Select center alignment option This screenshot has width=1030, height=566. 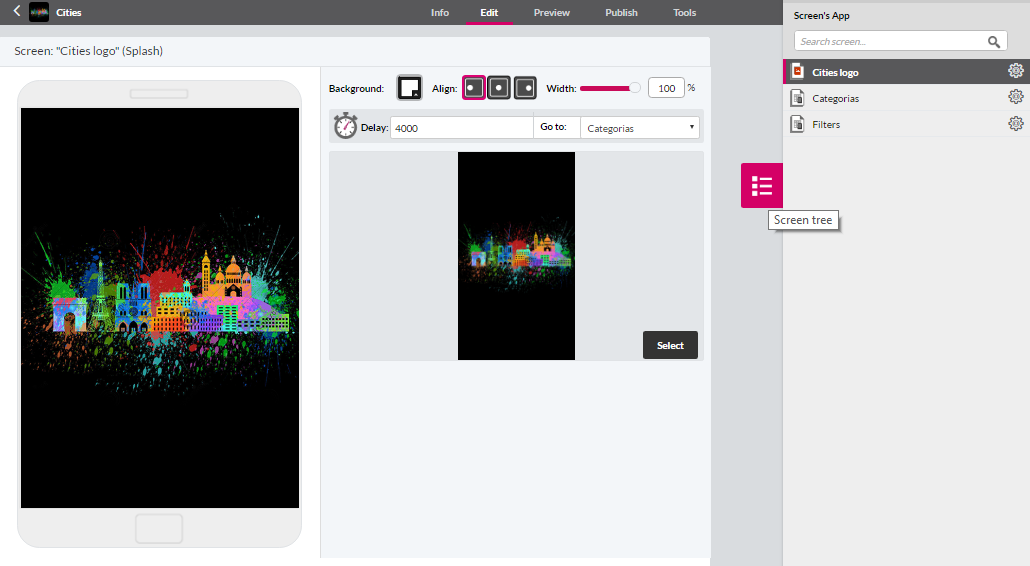click(499, 88)
